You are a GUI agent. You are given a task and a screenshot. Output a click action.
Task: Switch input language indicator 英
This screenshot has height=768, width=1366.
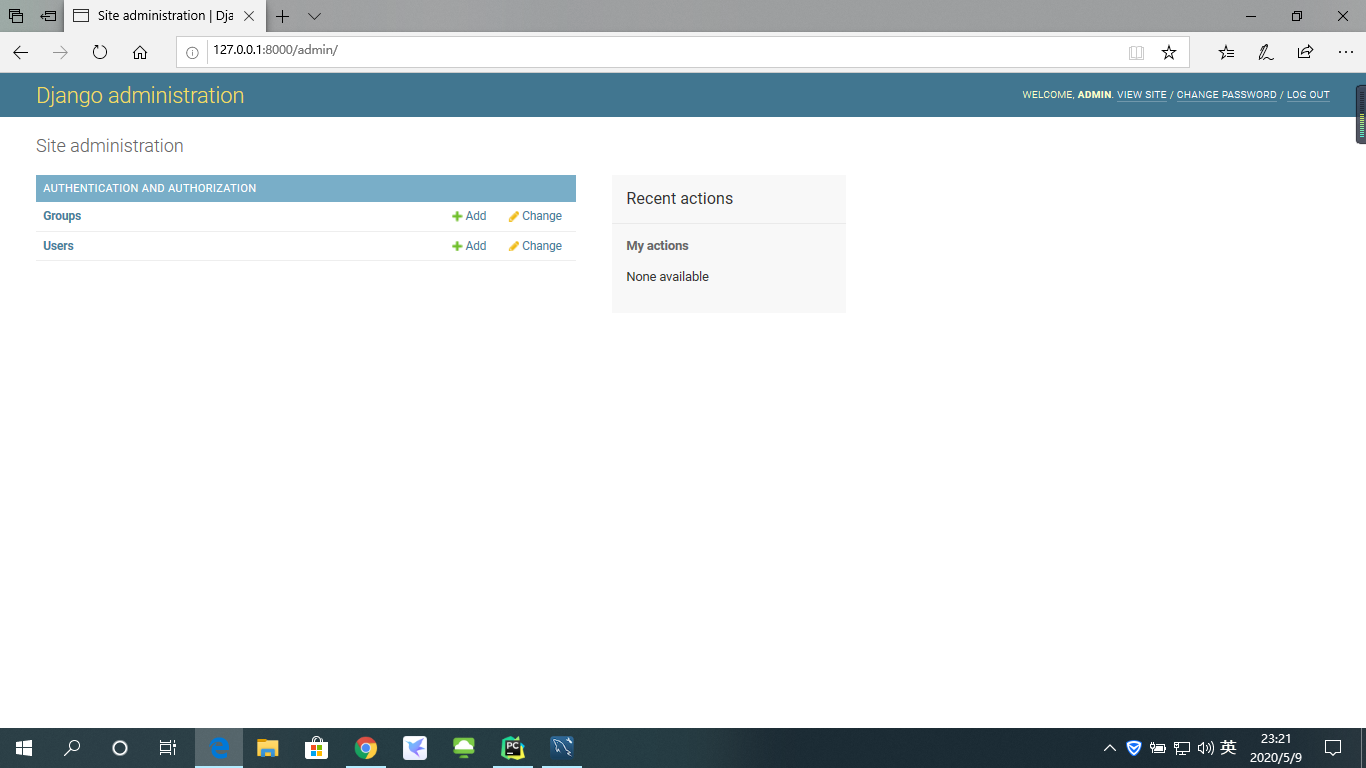point(1228,748)
